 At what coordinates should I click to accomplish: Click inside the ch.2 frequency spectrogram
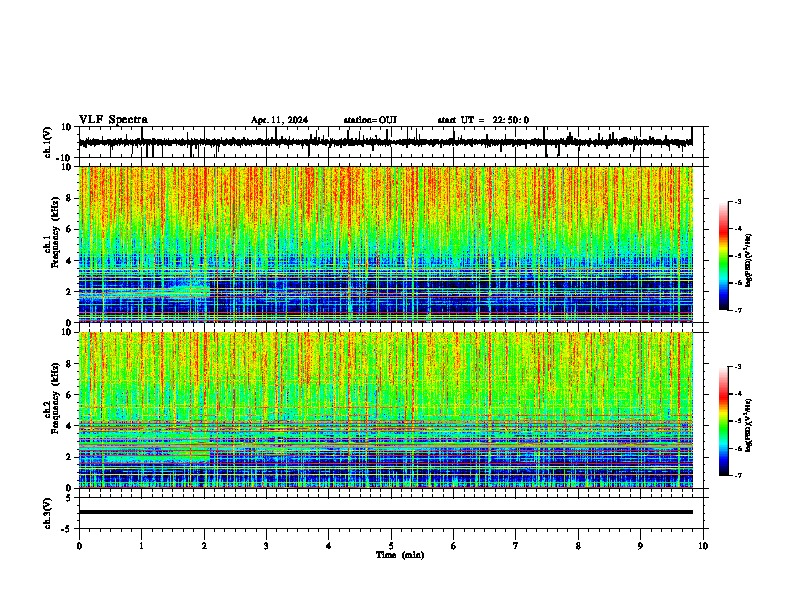(386, 410)
